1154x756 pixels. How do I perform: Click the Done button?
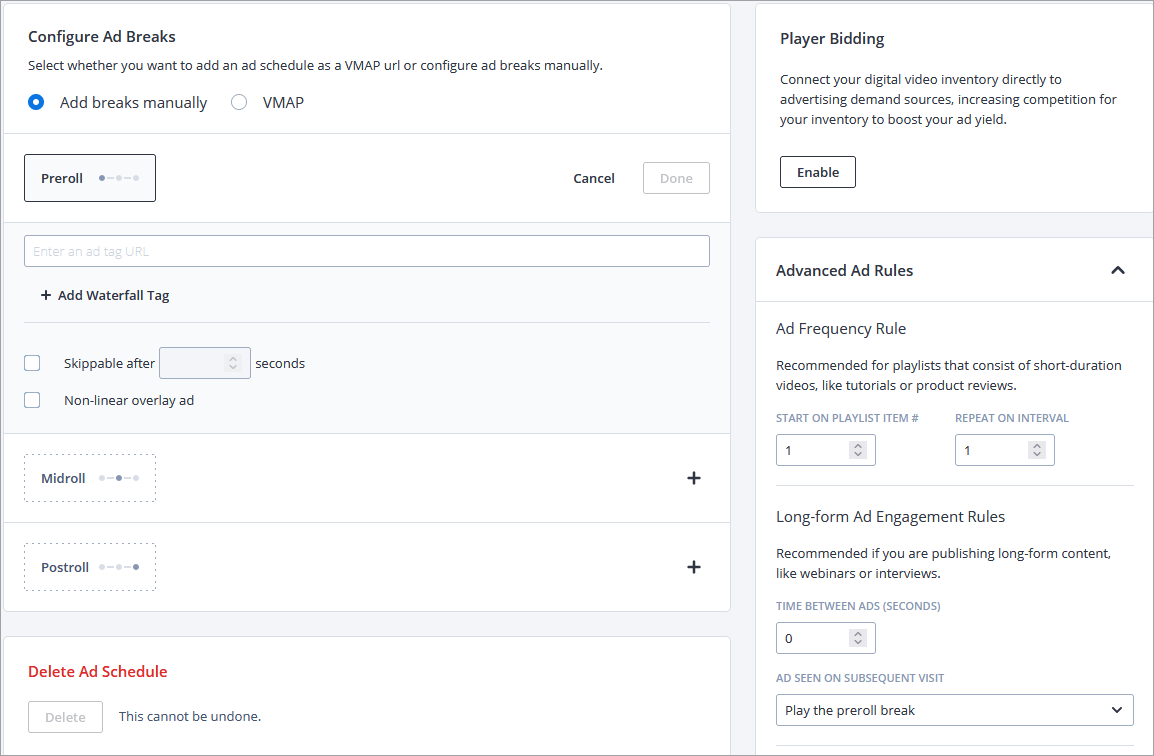pyautogui.click(x=676, y=178)
